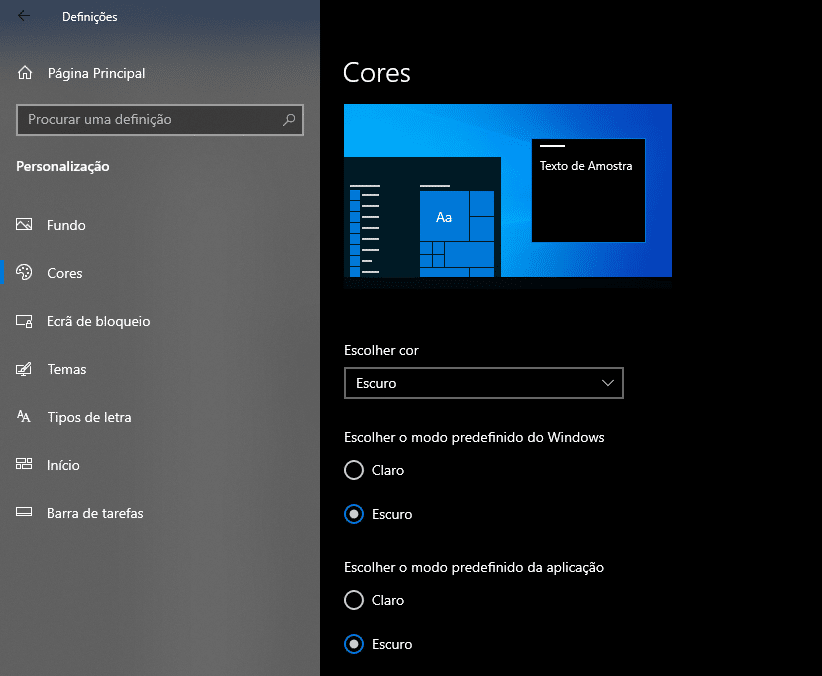822x676 pixels.
Task: Go to the Barra de tarefas page
Action: [160, 513]
